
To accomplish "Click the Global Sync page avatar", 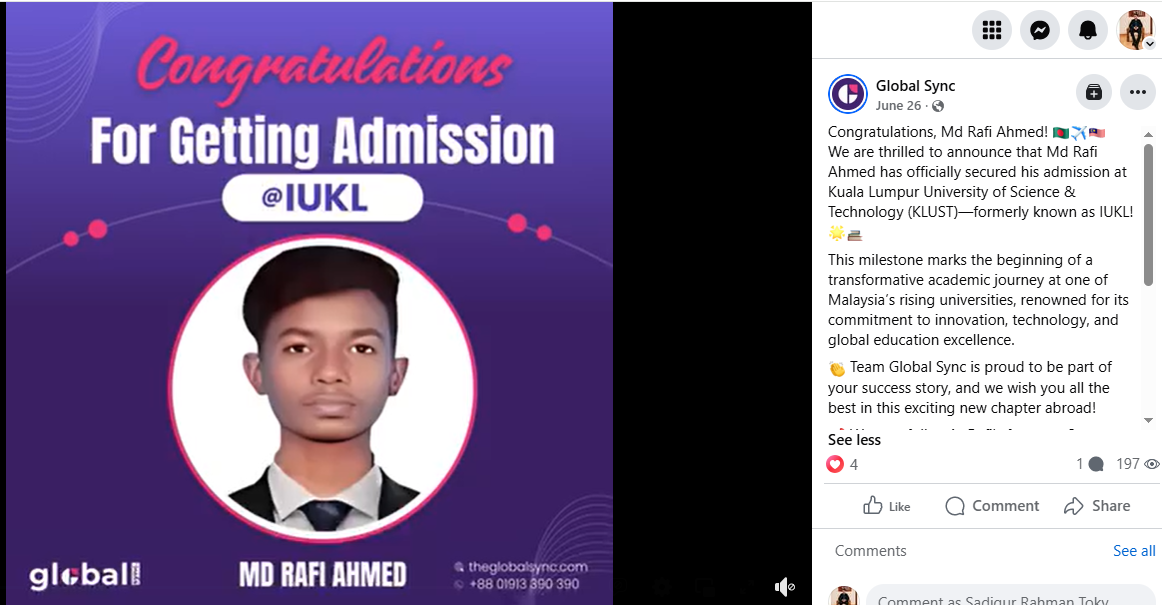I will (x=848, y=94).
